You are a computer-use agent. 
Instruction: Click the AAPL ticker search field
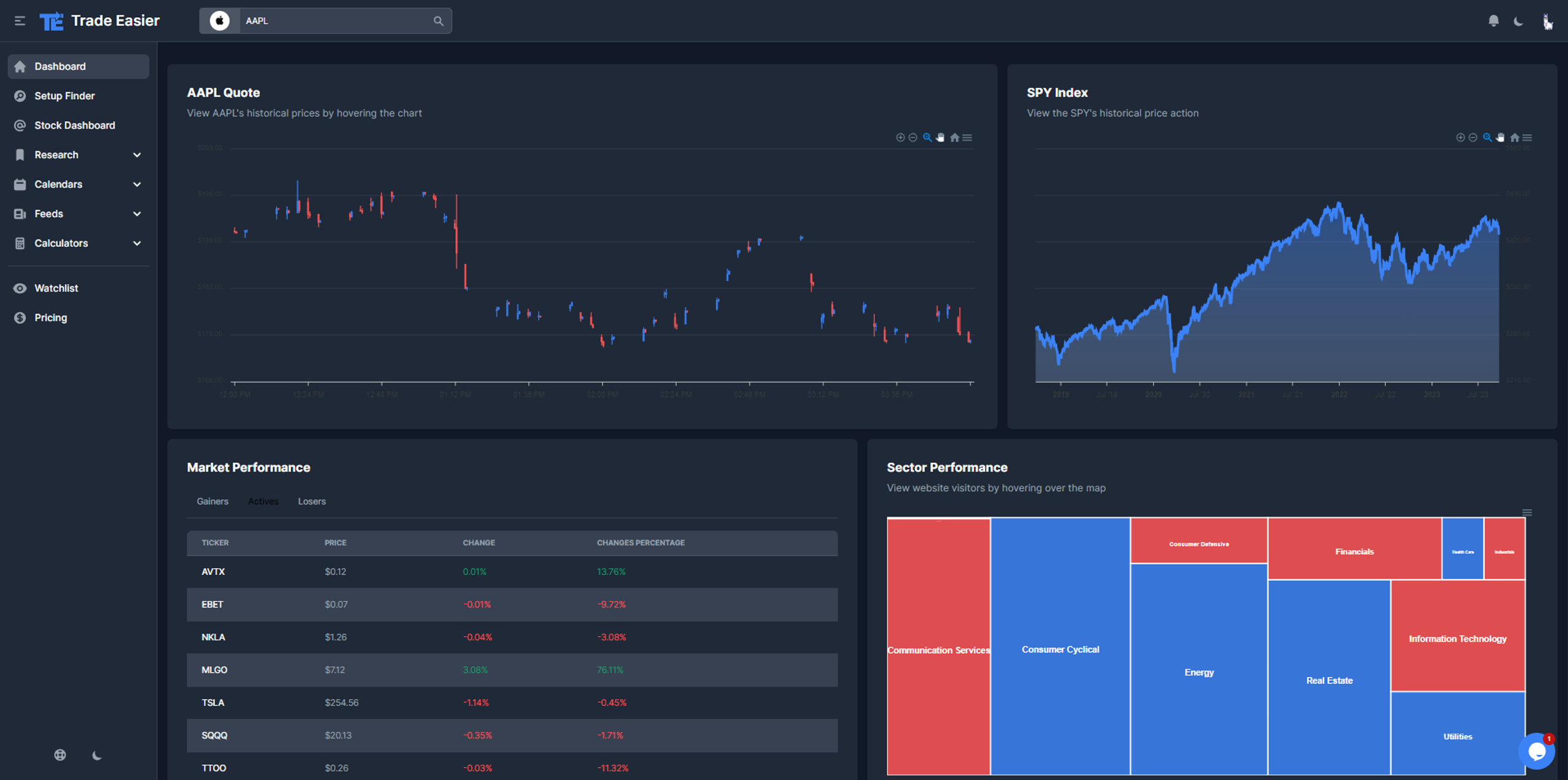(x=336, y=21)
